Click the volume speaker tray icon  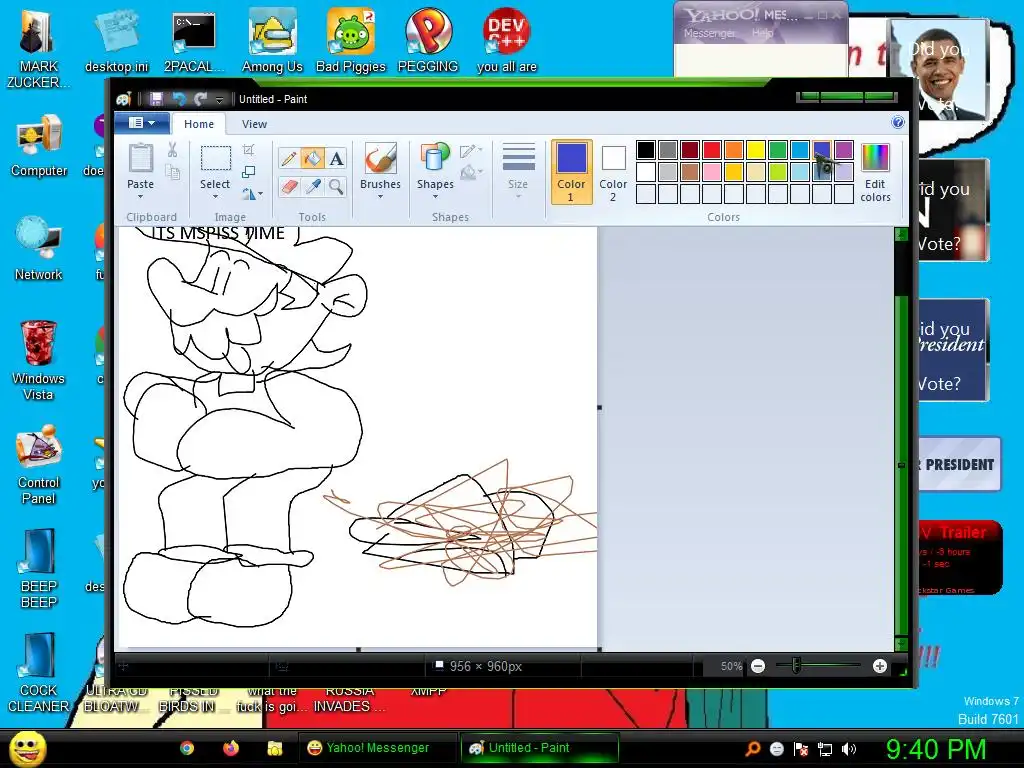849,749
